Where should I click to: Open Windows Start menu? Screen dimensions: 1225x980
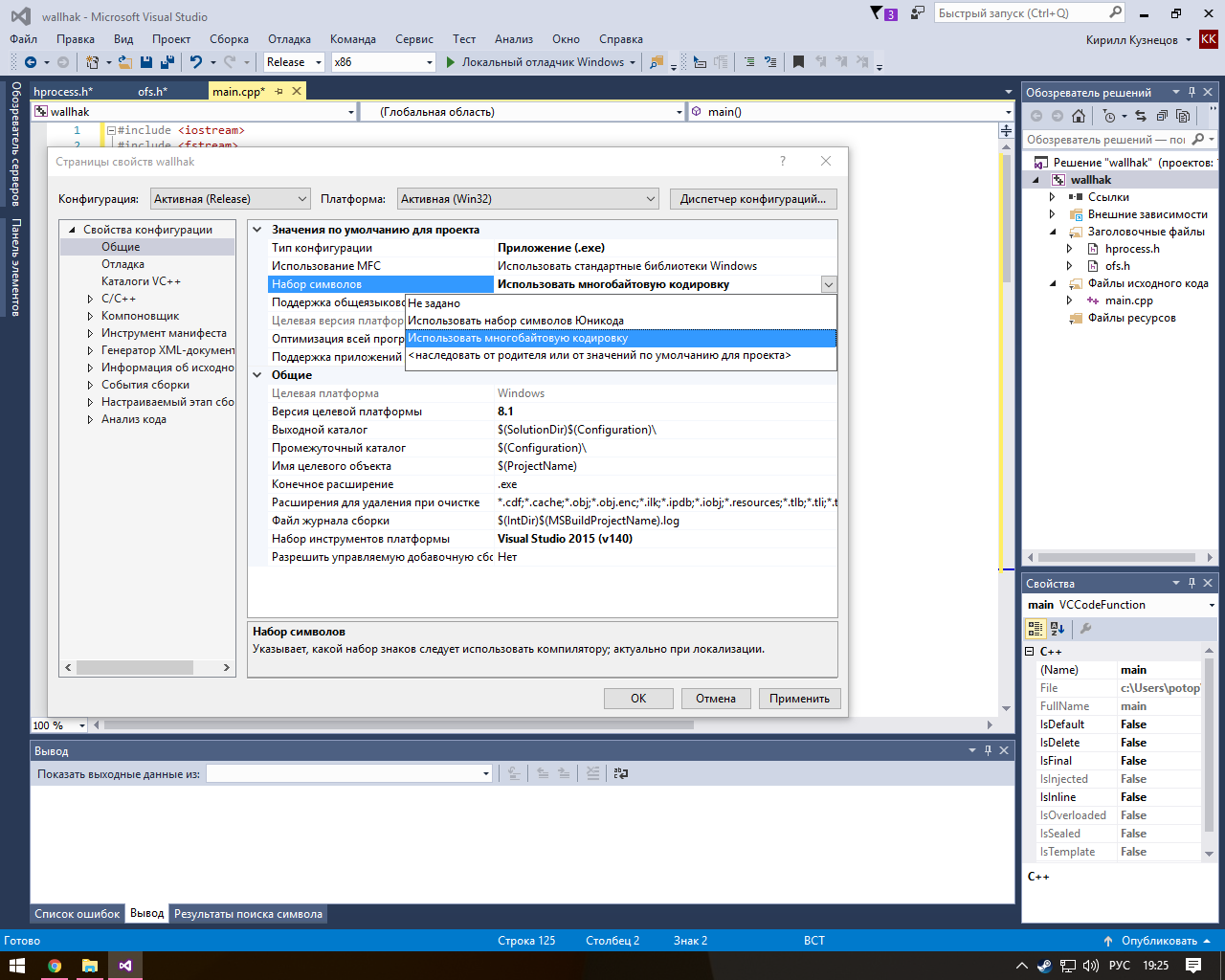coord(17,966)
